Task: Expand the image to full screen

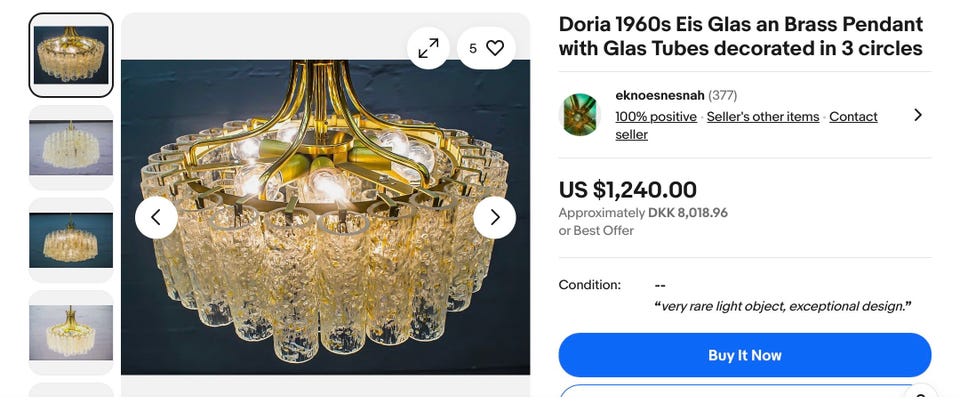Action: point(428,48)
